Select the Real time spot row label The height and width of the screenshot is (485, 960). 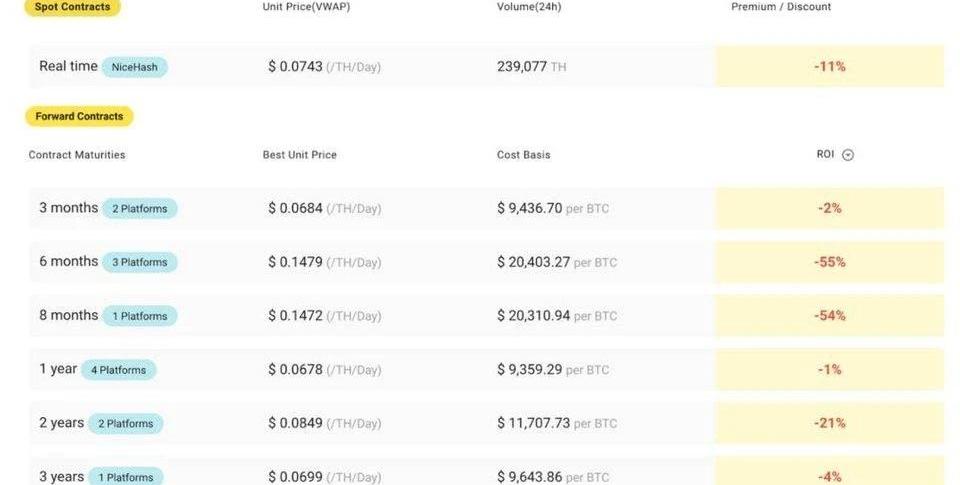[68, 66]
